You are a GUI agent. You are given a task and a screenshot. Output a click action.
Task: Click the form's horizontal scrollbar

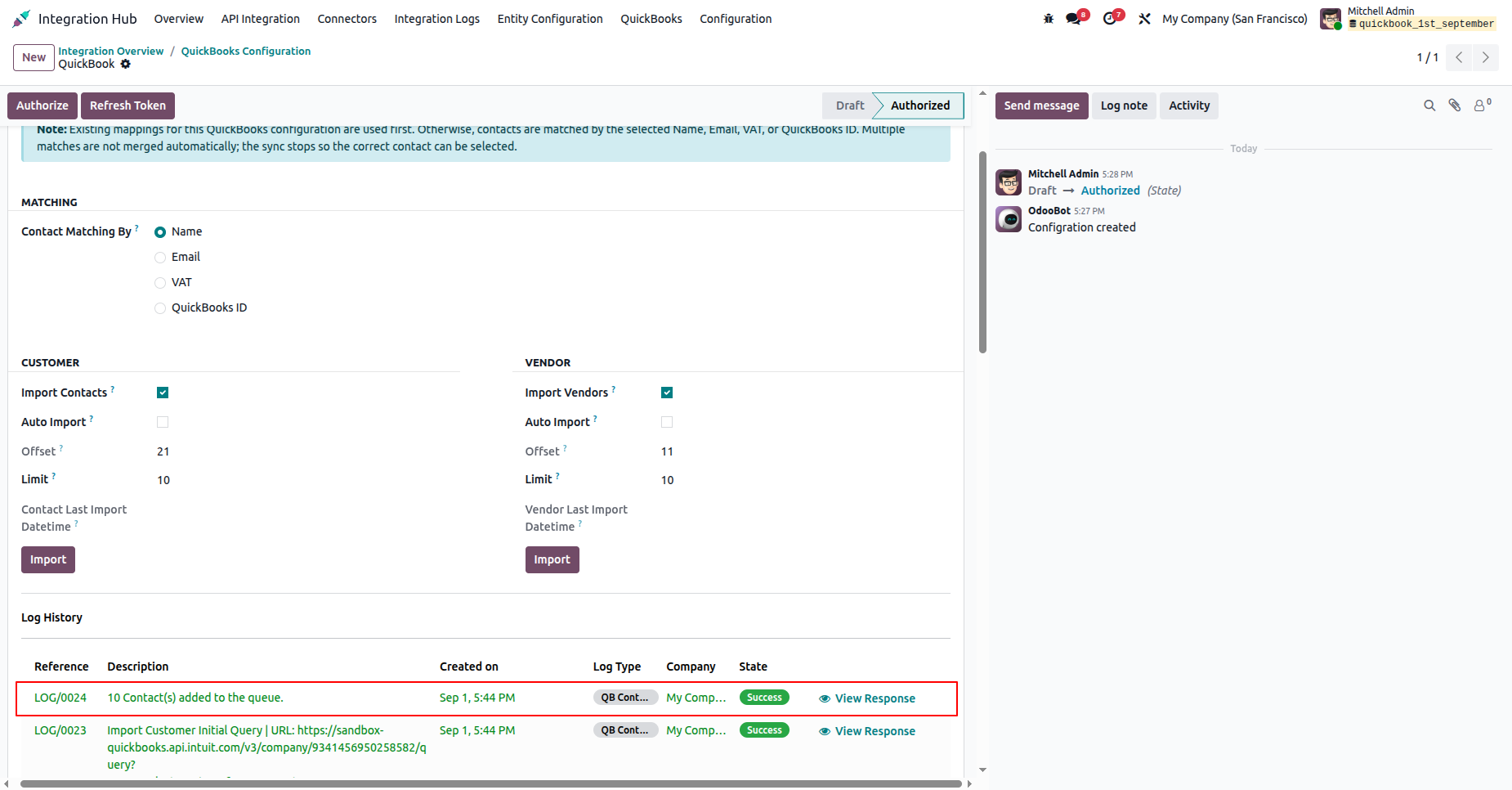490,783
